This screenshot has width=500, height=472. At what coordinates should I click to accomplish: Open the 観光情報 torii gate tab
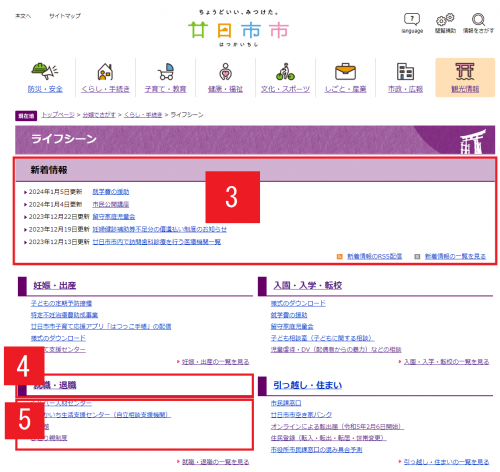465,77
